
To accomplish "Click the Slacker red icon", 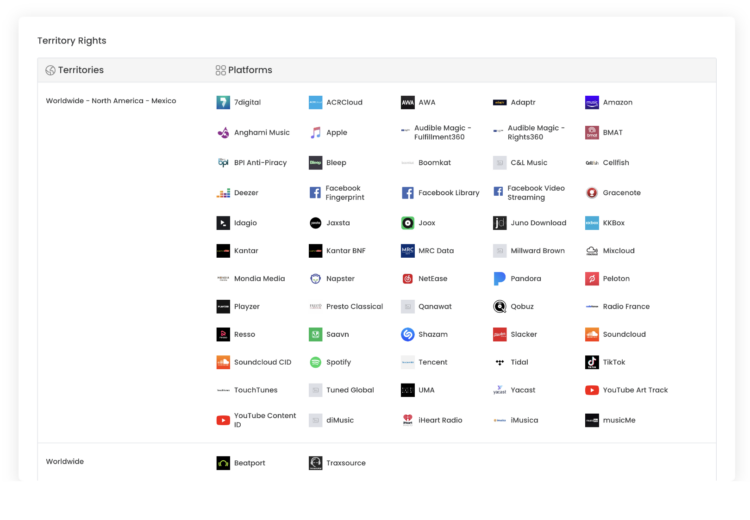I will pyautogui.click(x=500, y=334).
